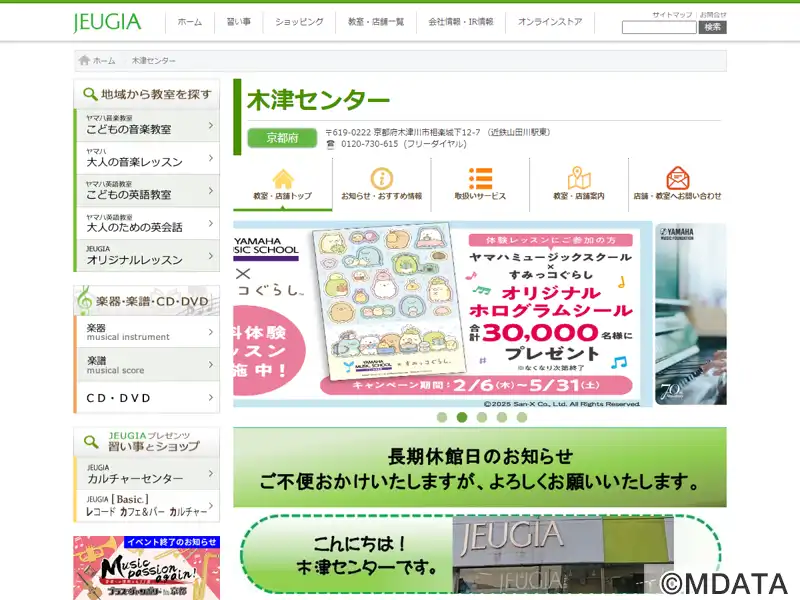
Task: Select the third carousel dot
Action: pos(482,417)
